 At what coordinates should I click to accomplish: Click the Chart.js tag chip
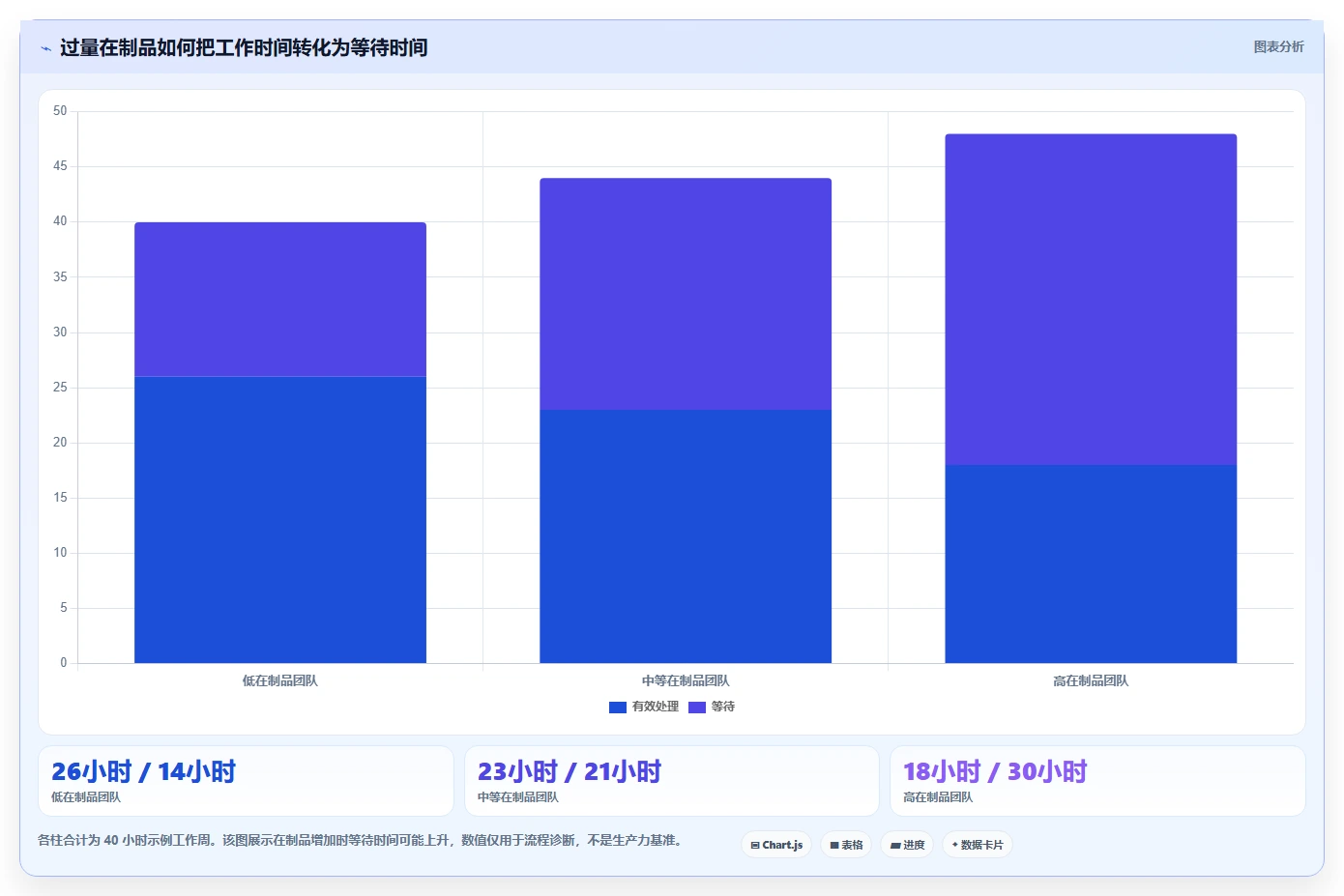[776, 845]
